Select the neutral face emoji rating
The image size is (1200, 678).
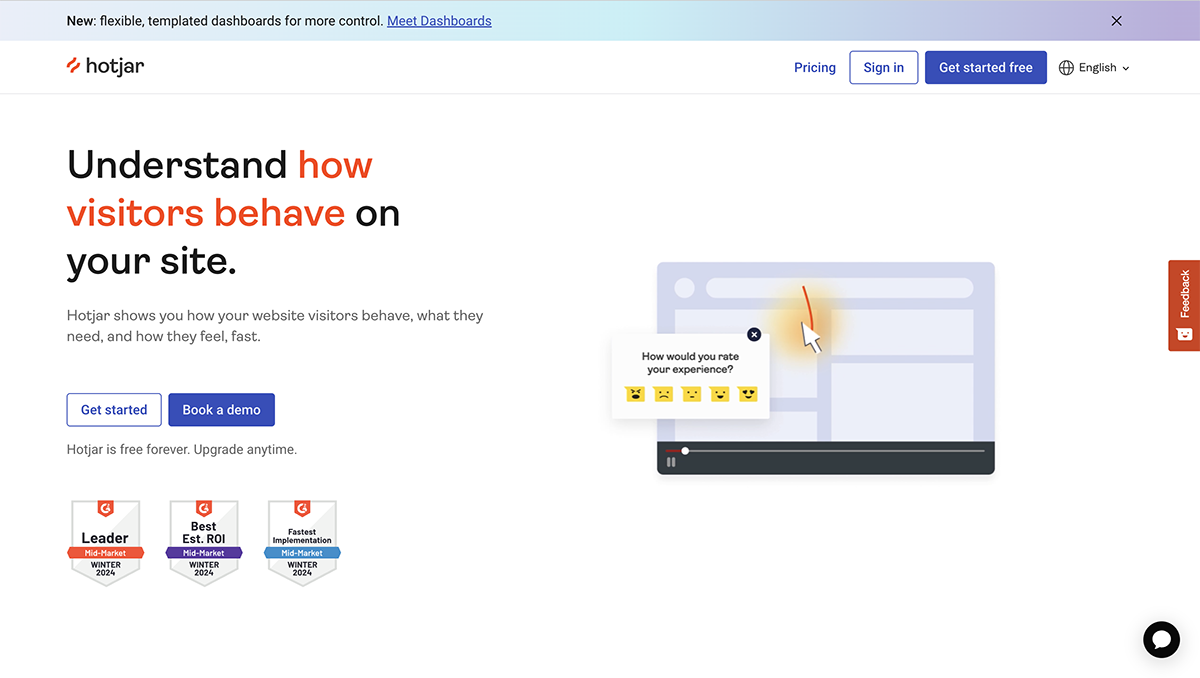[691, 394]
